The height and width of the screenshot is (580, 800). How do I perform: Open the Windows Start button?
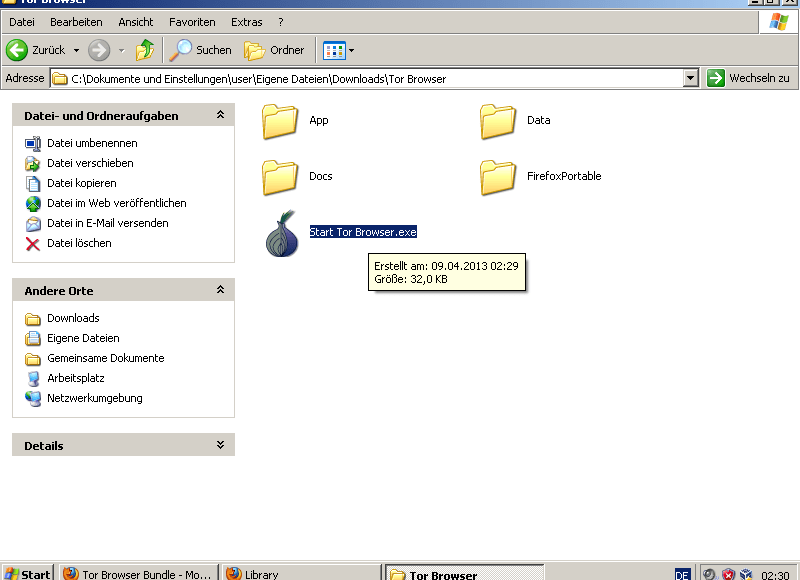[27, 573]
